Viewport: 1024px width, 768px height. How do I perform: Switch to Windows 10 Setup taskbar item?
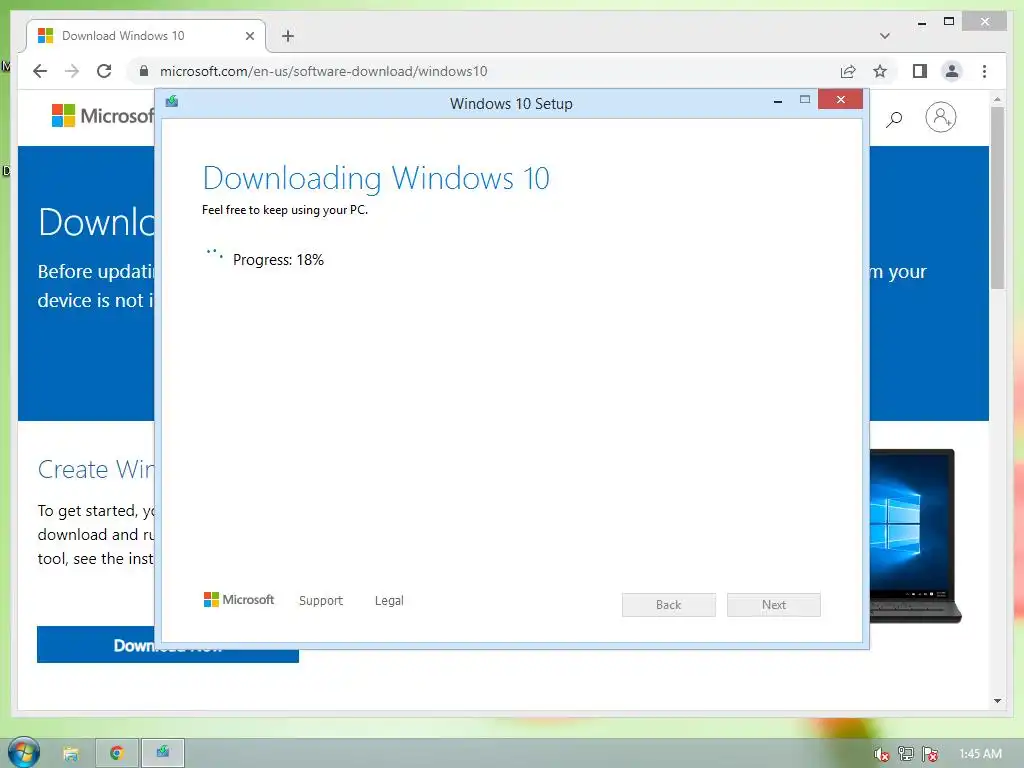(163, 754)
